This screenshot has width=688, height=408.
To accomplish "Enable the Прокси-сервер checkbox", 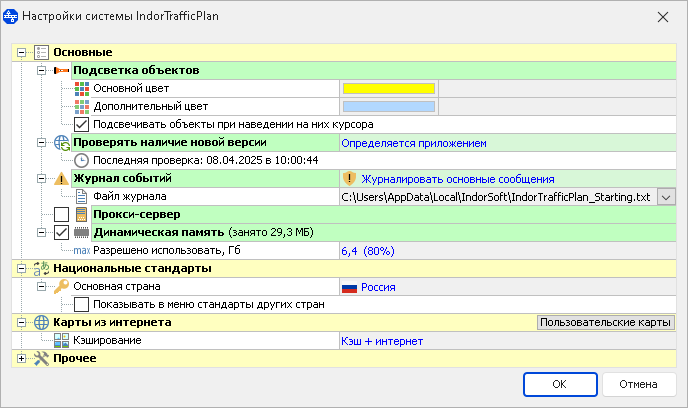I will click(61, 215).
